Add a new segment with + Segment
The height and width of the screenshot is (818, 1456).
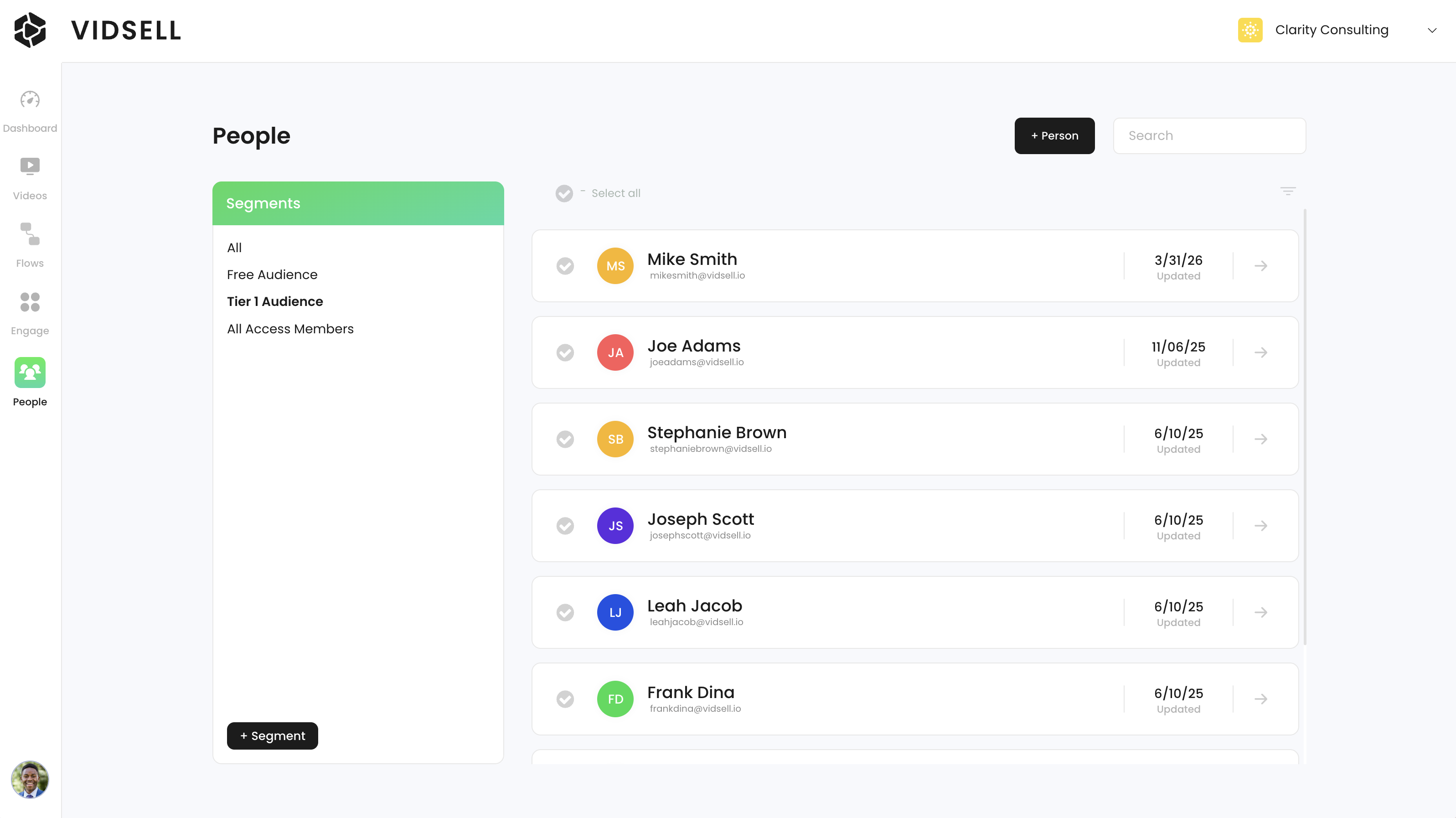272,735
